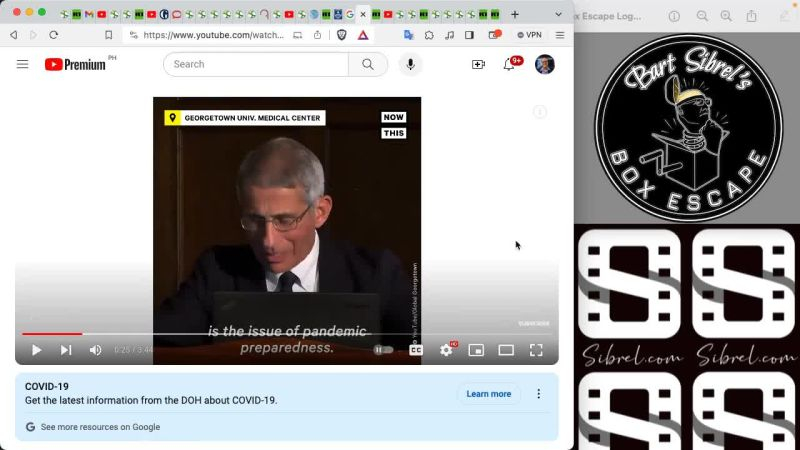Open the video settings gear

tap(446, 350)
